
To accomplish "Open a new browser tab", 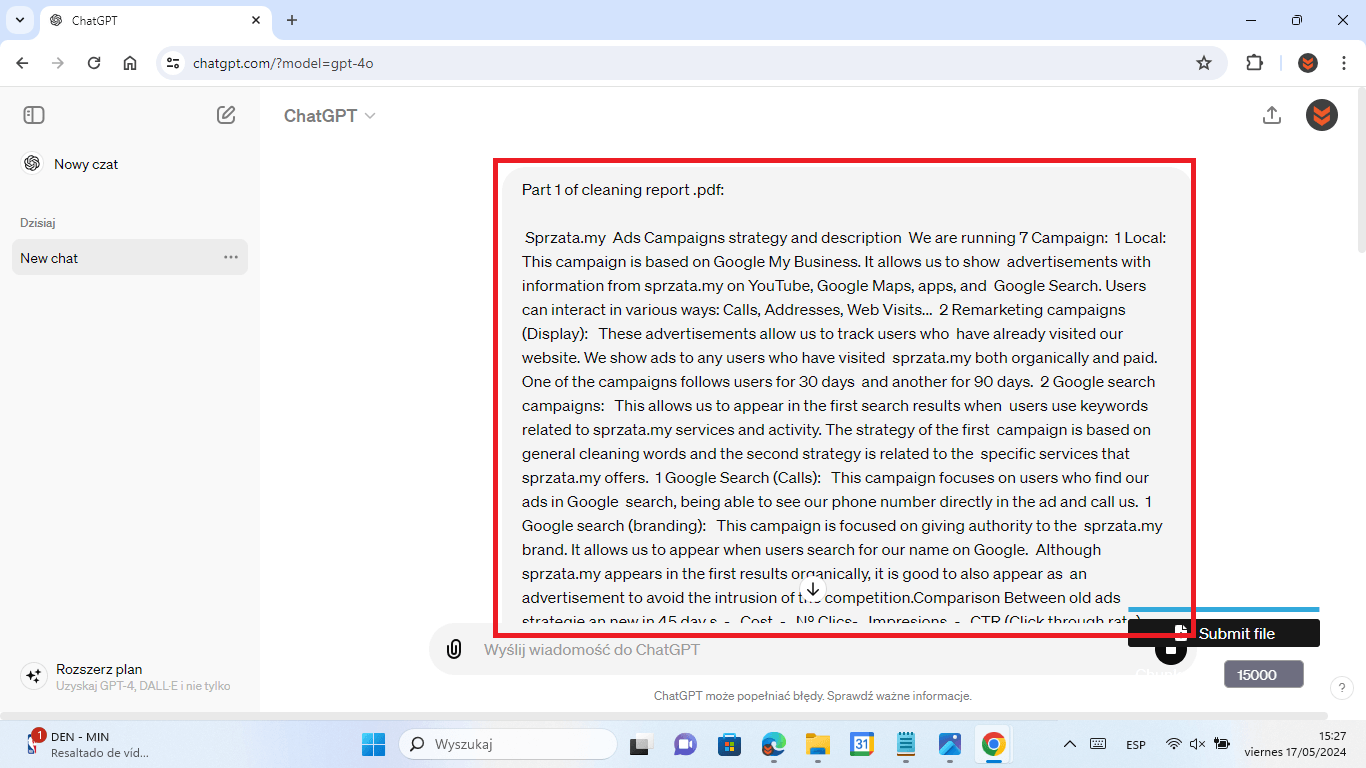I will [292, 20].
